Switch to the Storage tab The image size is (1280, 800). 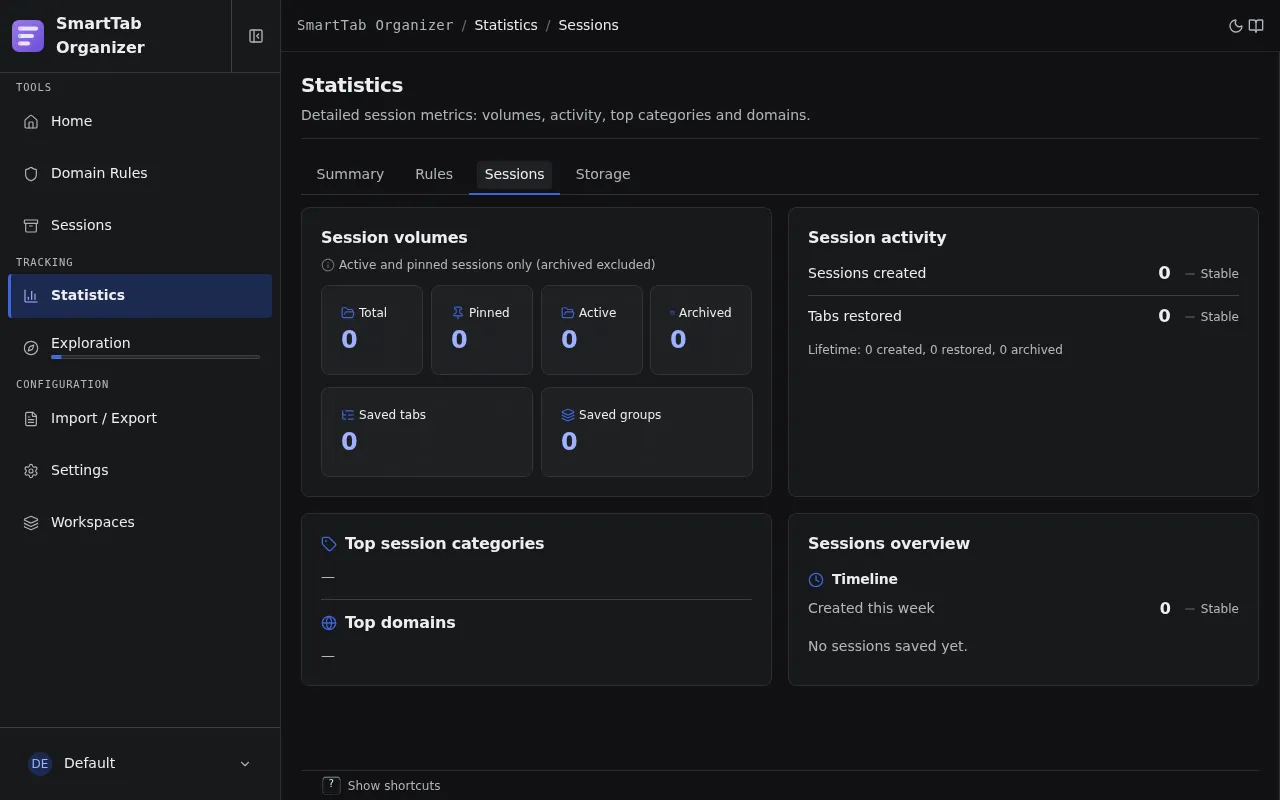click(603, 174)
